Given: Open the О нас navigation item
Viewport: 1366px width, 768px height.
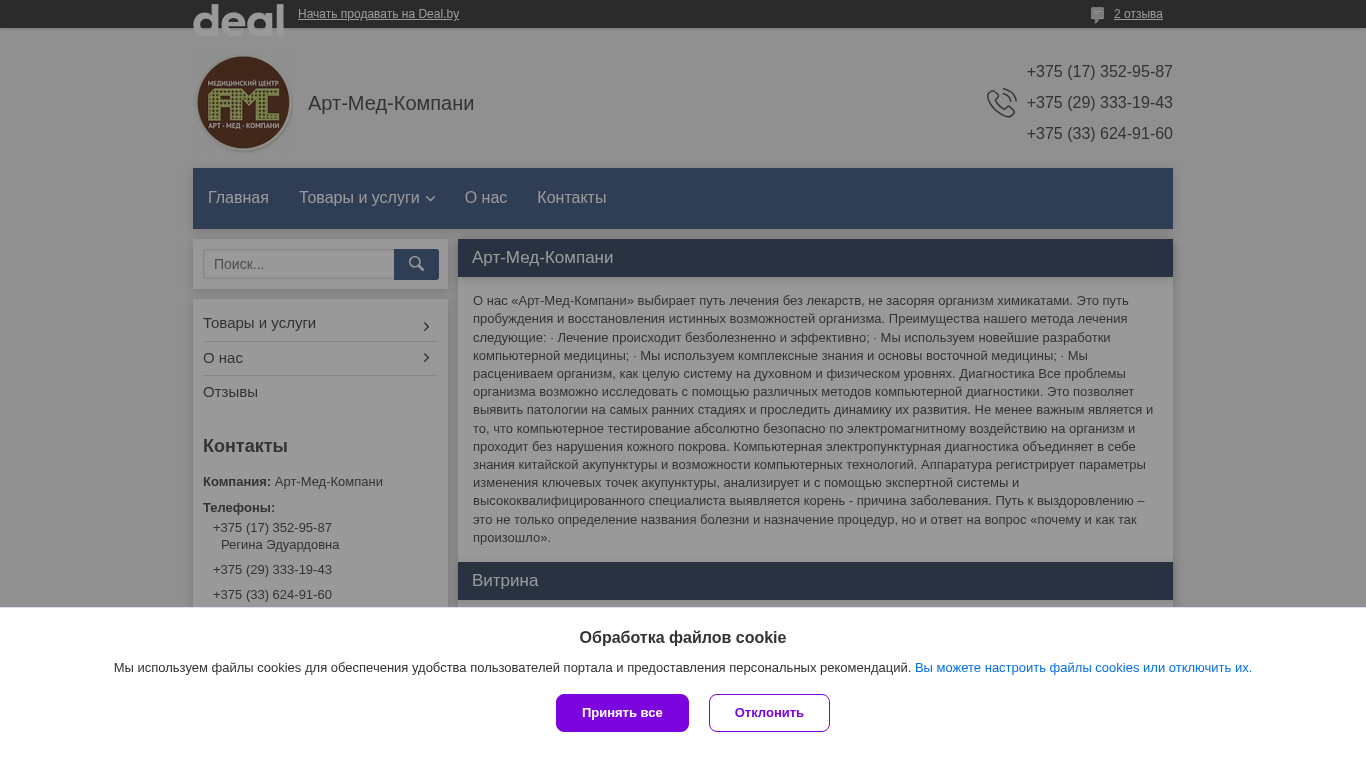Looking at the screenshot, I should point(486,198).
